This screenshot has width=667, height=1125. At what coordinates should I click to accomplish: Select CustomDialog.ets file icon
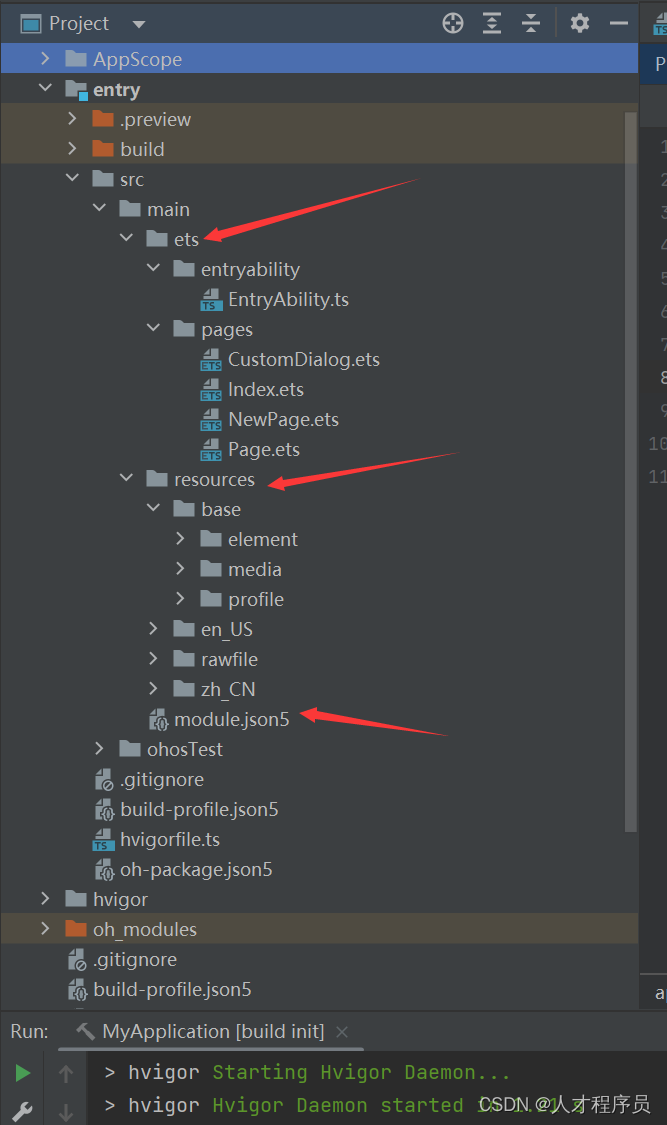(211, 359)
